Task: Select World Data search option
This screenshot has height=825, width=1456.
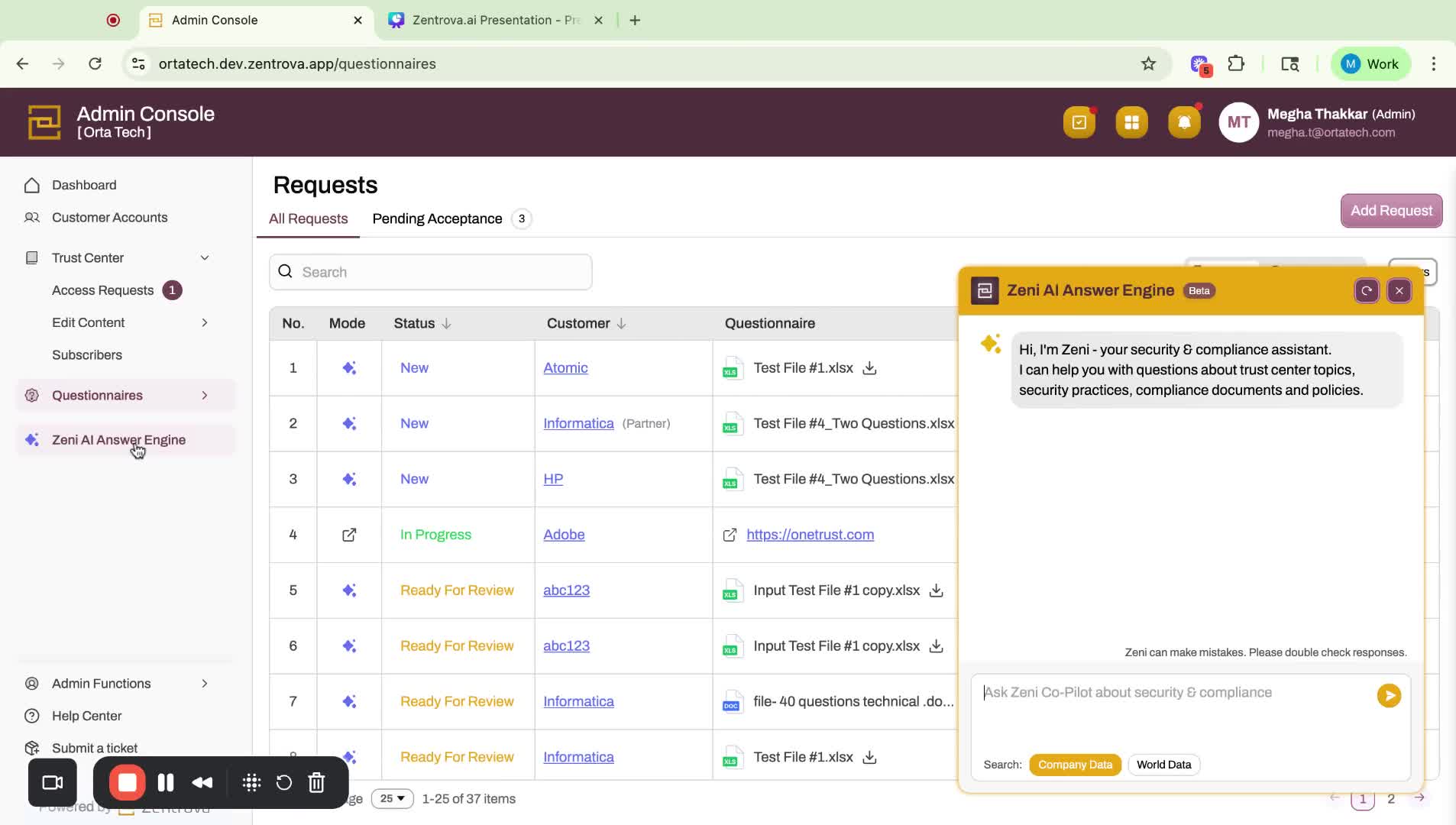Action: (1163, 765)
